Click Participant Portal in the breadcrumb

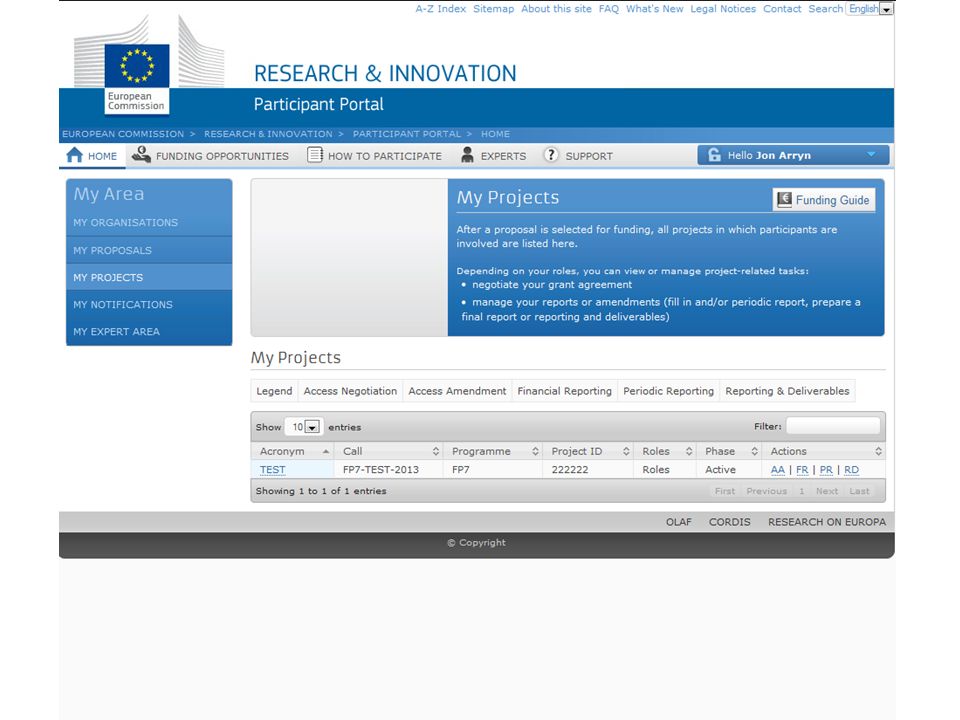click(407, 134)
